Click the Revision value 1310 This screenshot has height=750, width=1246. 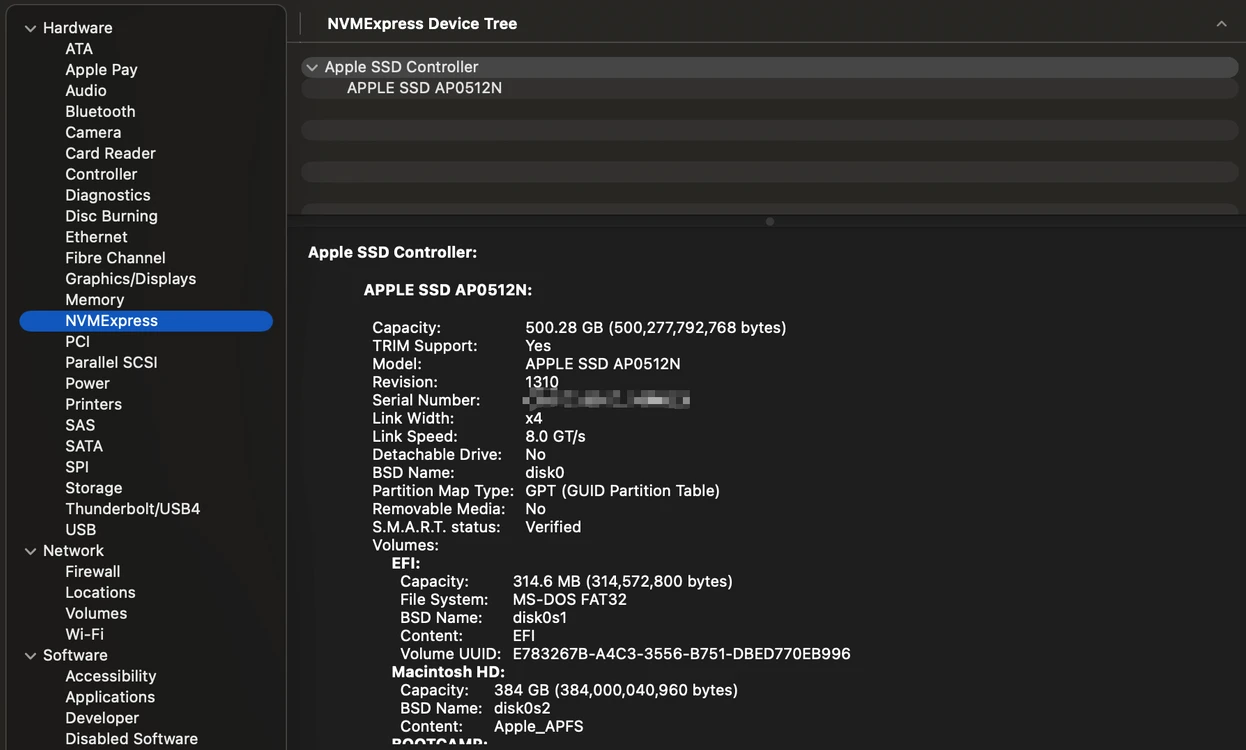coord(542,382)
